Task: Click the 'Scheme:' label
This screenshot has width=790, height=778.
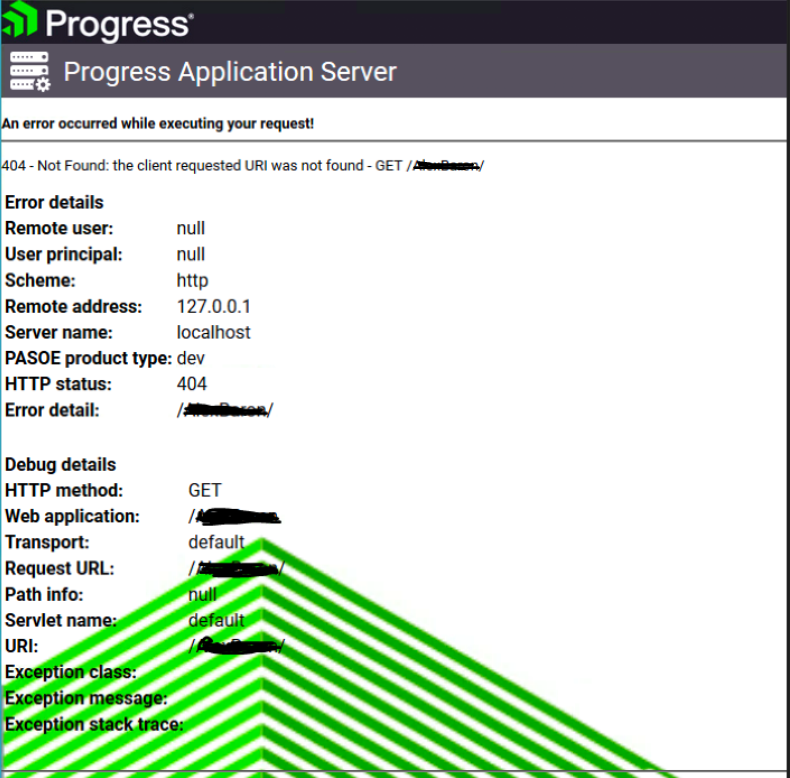Action: pos(40,281)
